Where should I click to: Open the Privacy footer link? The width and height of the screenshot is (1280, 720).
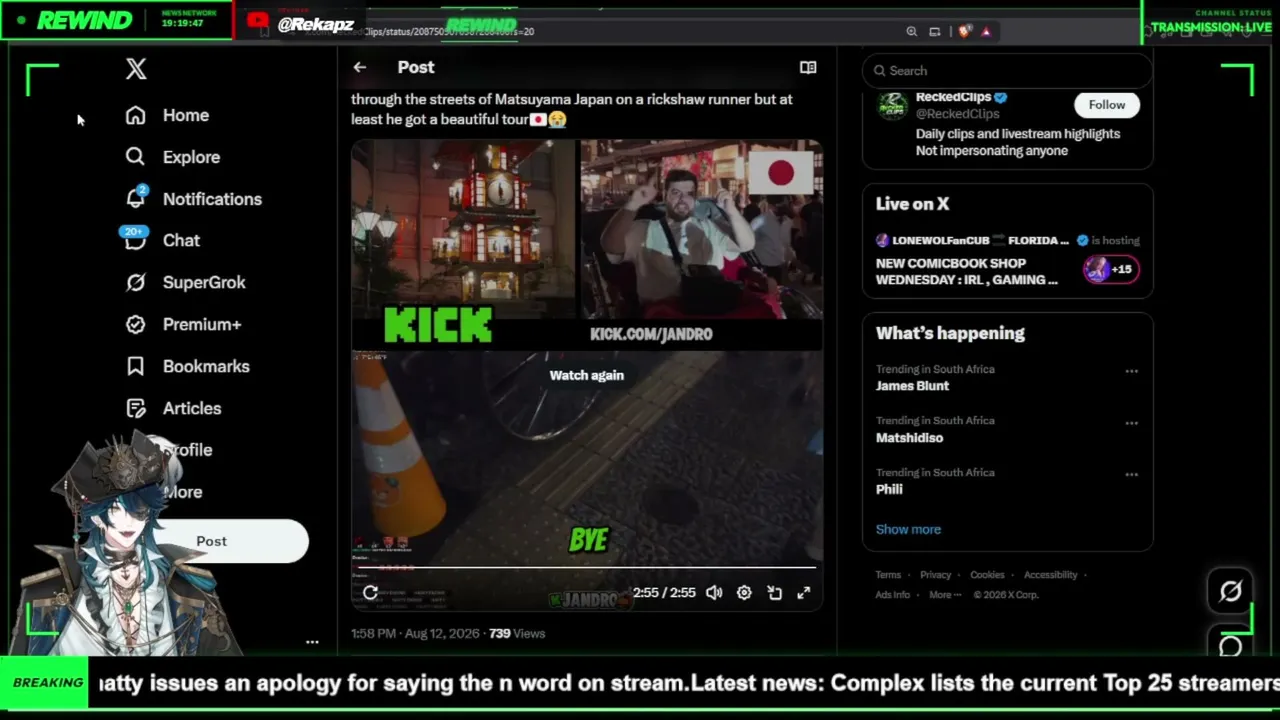point(936,575)
